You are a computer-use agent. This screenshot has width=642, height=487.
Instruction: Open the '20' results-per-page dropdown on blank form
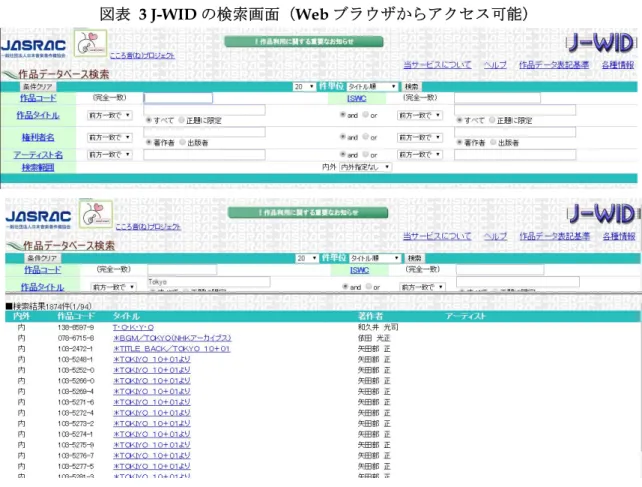(x=304, y=86)
